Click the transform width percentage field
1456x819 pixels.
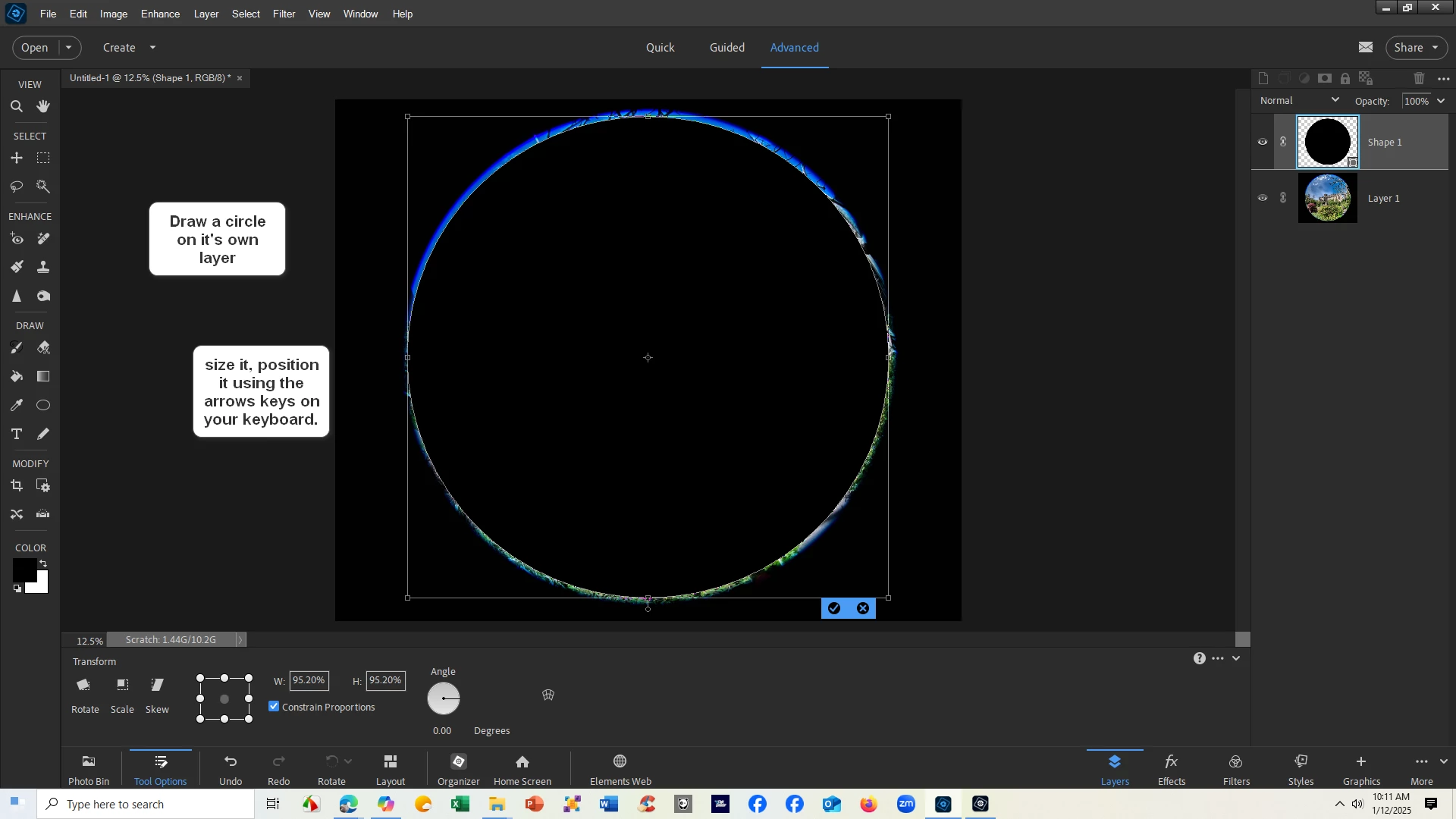pos(309,681)
